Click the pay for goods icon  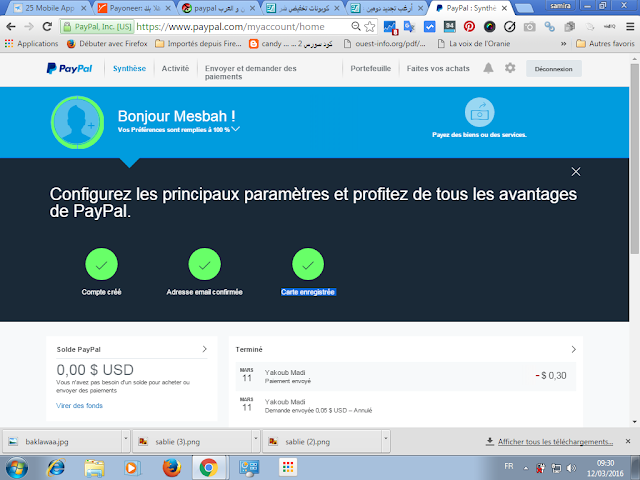(x=480, y=112)
